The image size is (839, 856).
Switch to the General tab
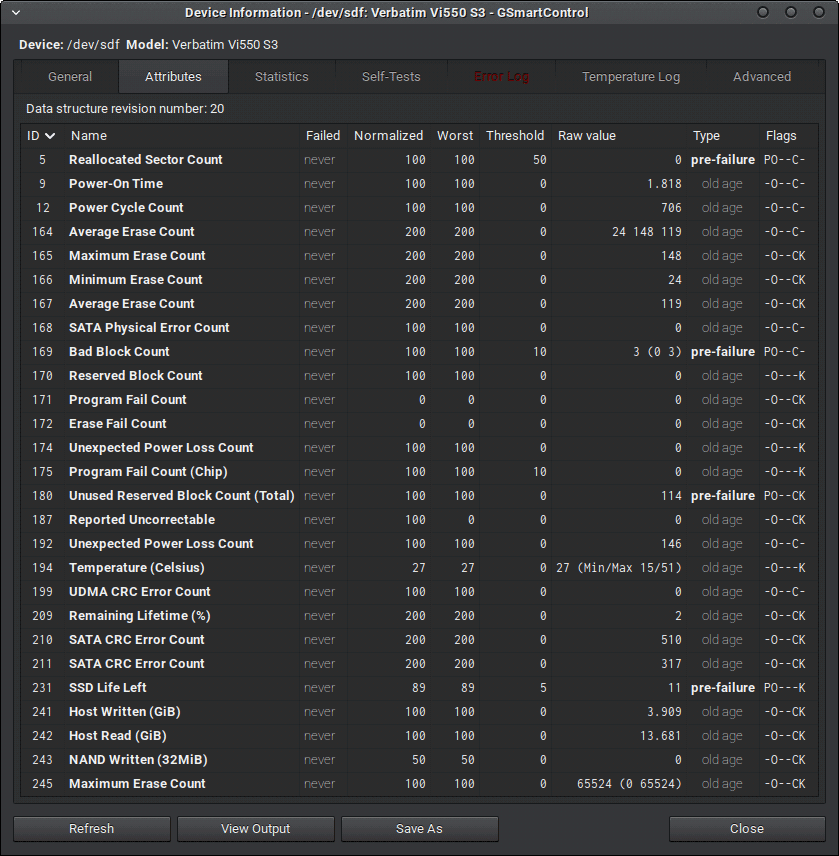tap(70, 77)
